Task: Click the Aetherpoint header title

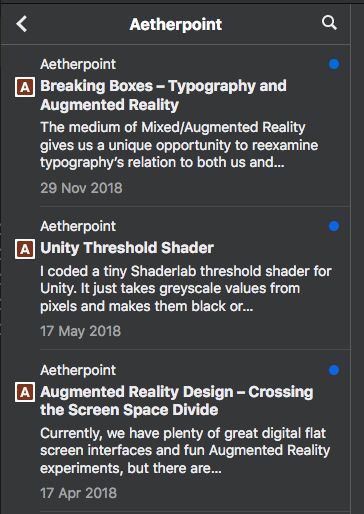Action: 176,24
